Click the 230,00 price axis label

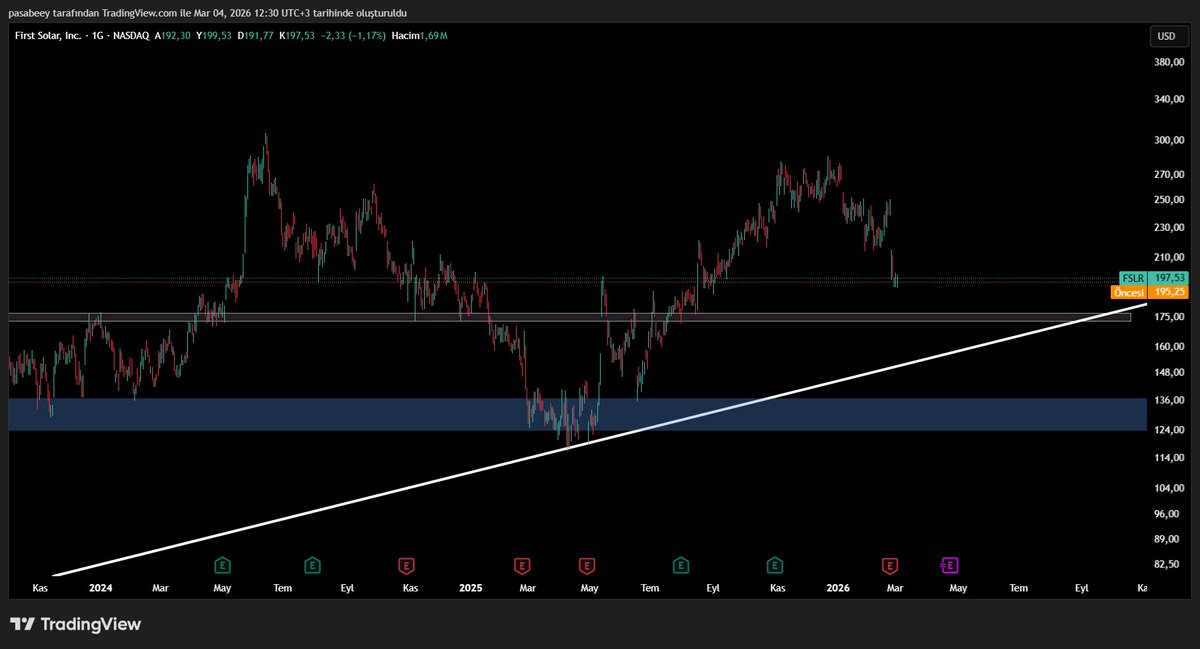(x=1168, y=228)
